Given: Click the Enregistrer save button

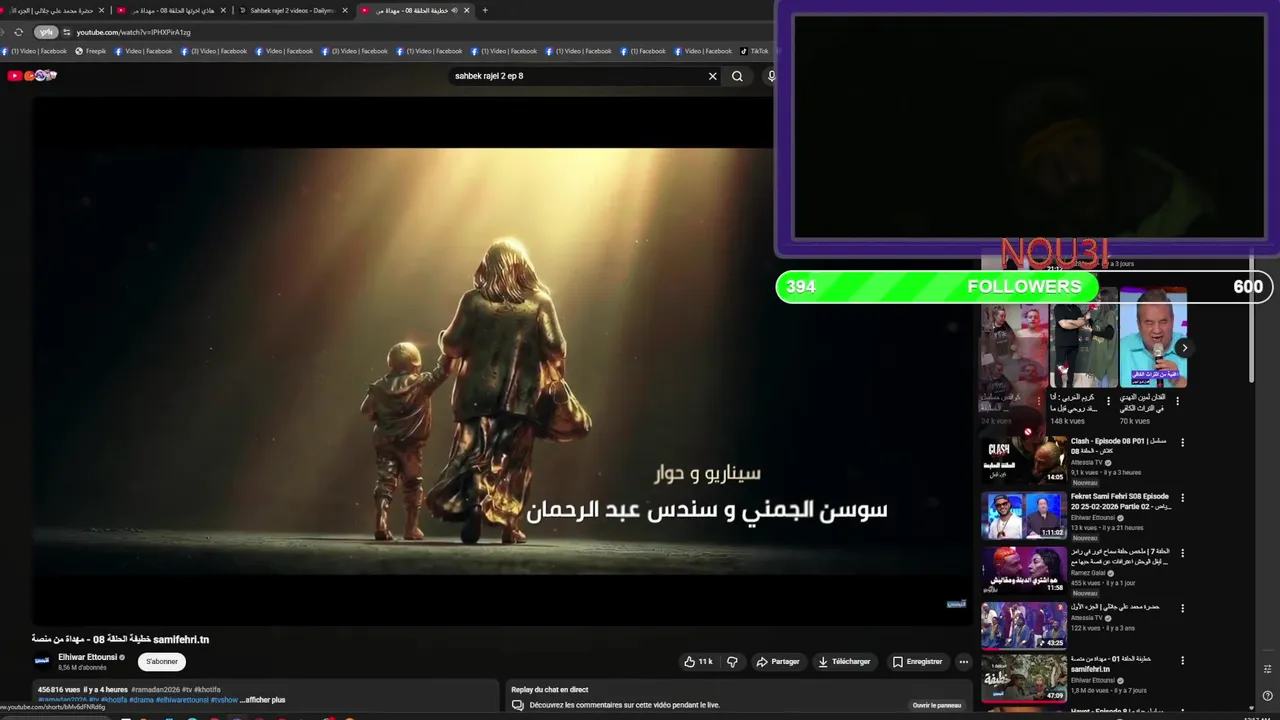Looking at the screenshot, I should click(917, 662).
